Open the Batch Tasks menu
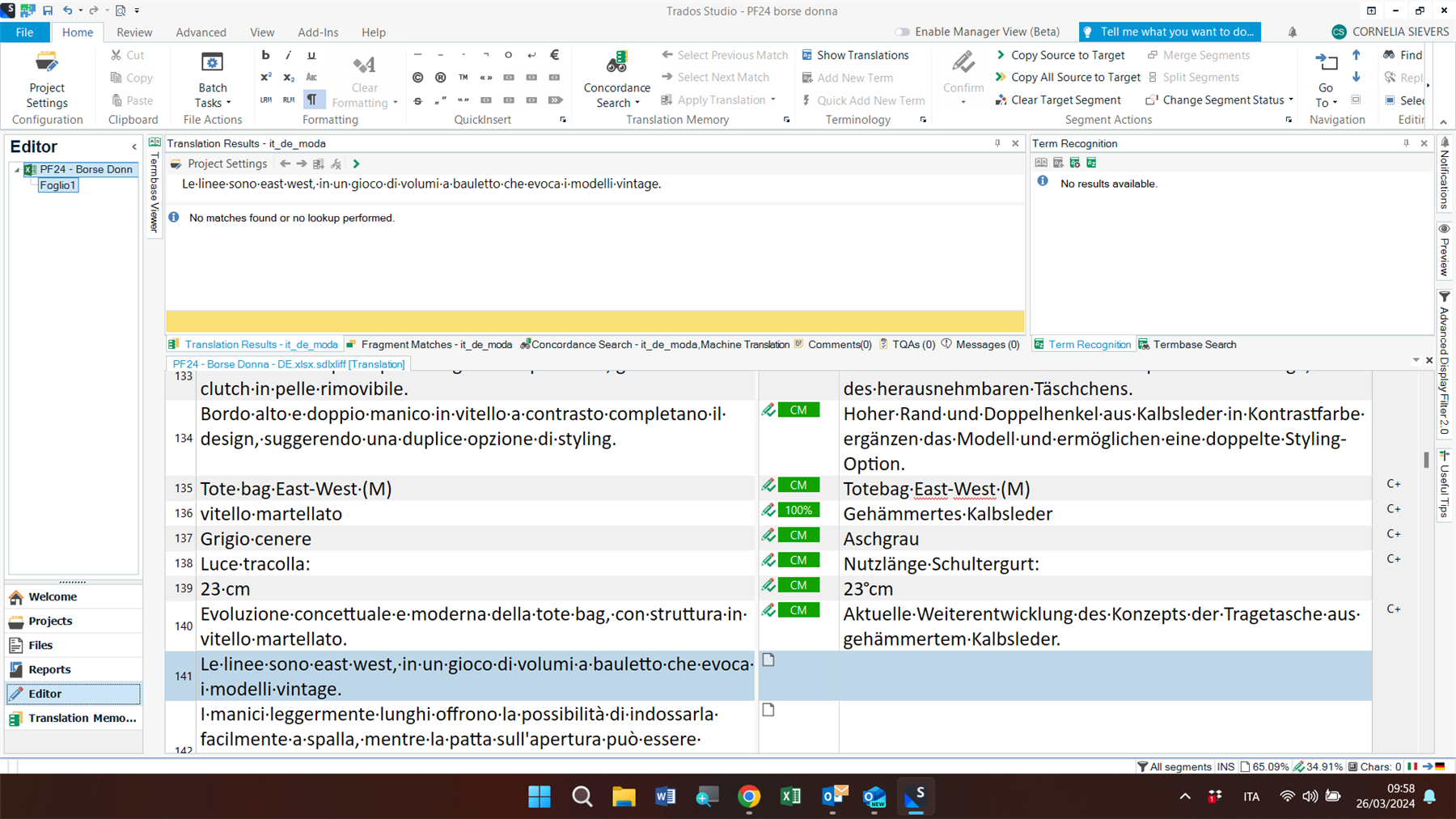Viewport: 1456px width, 819px height. point(213,79)
